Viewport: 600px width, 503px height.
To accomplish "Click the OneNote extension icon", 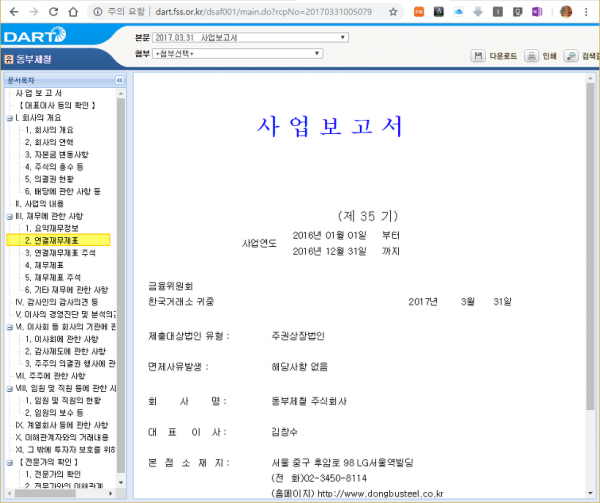I will tap(537, 12).
